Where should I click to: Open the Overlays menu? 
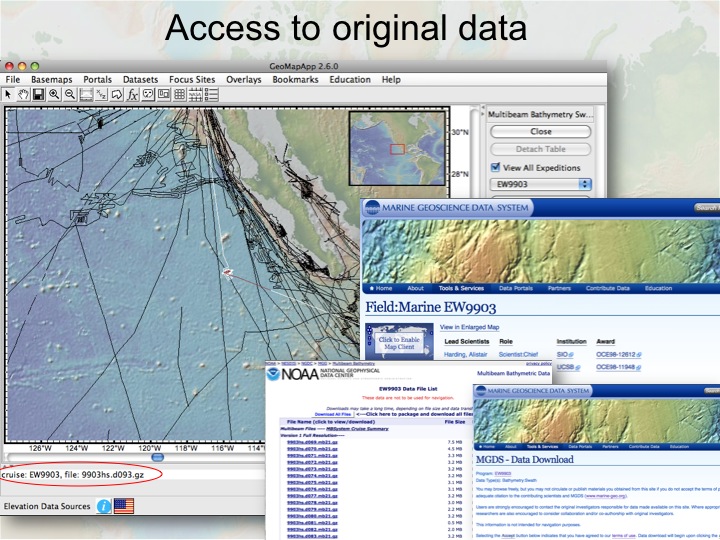243,79
